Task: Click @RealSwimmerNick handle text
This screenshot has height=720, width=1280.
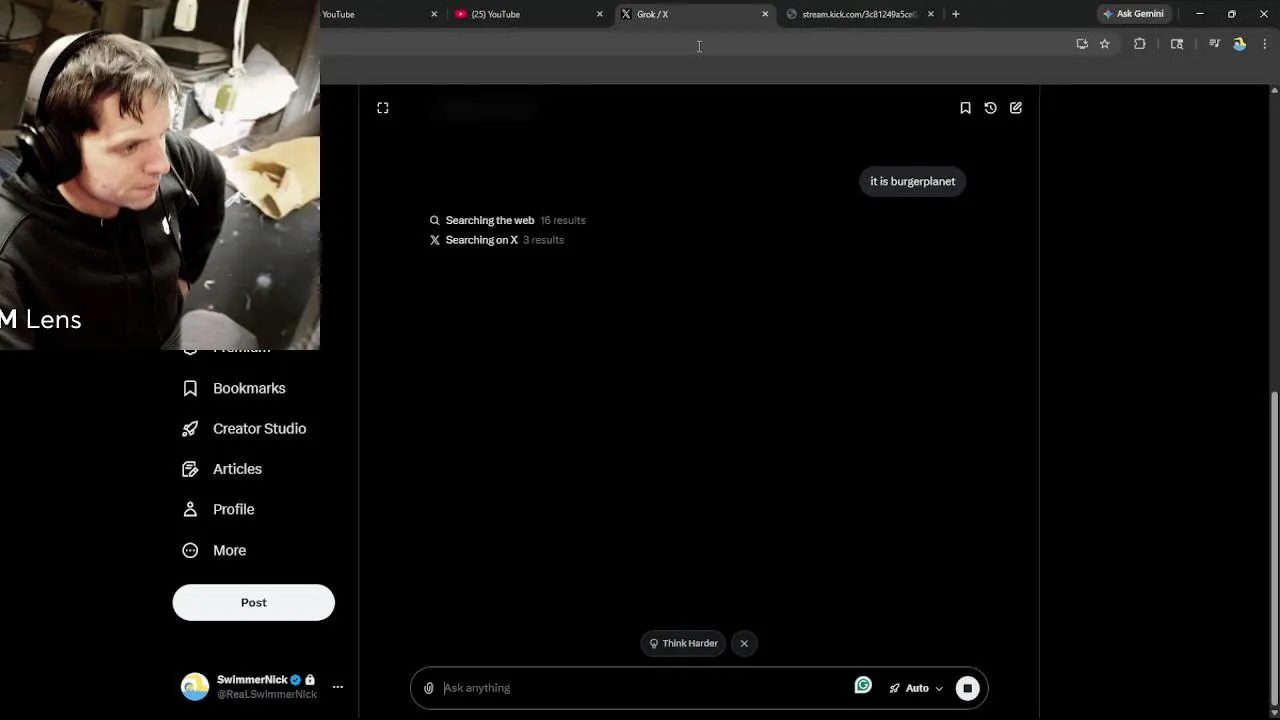Action: pyautogui.click(x=267, y=694)
